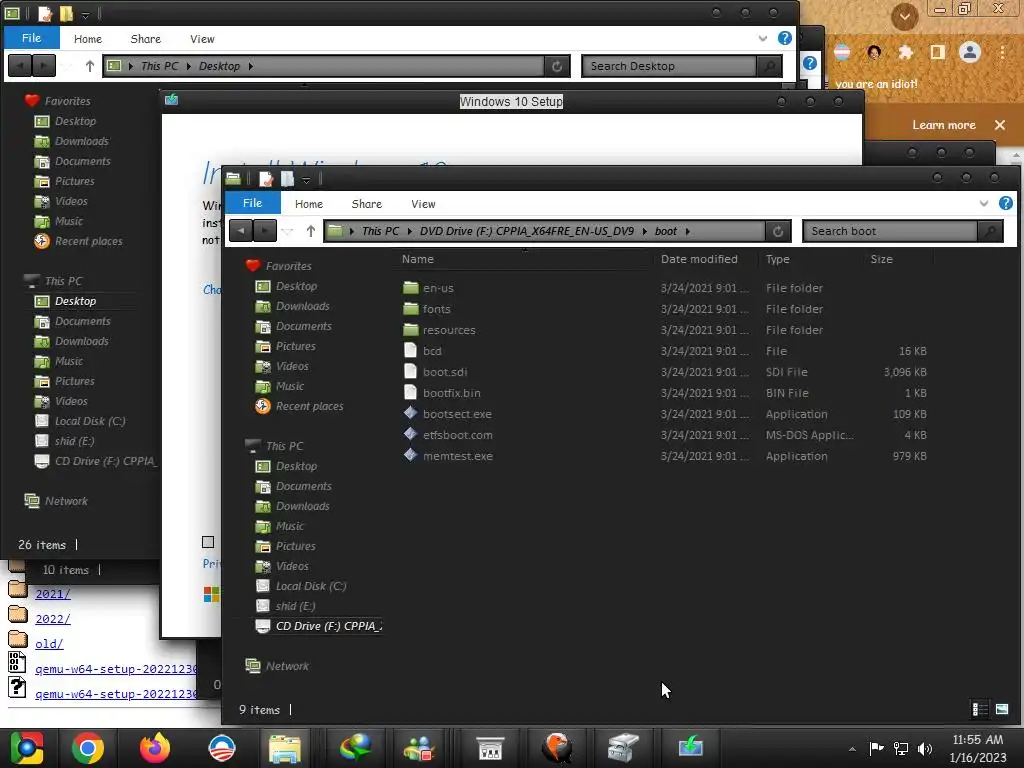This screenshot has height=768, width=1024.
Task: Go forward in the boot window
Action: [264, 231]
